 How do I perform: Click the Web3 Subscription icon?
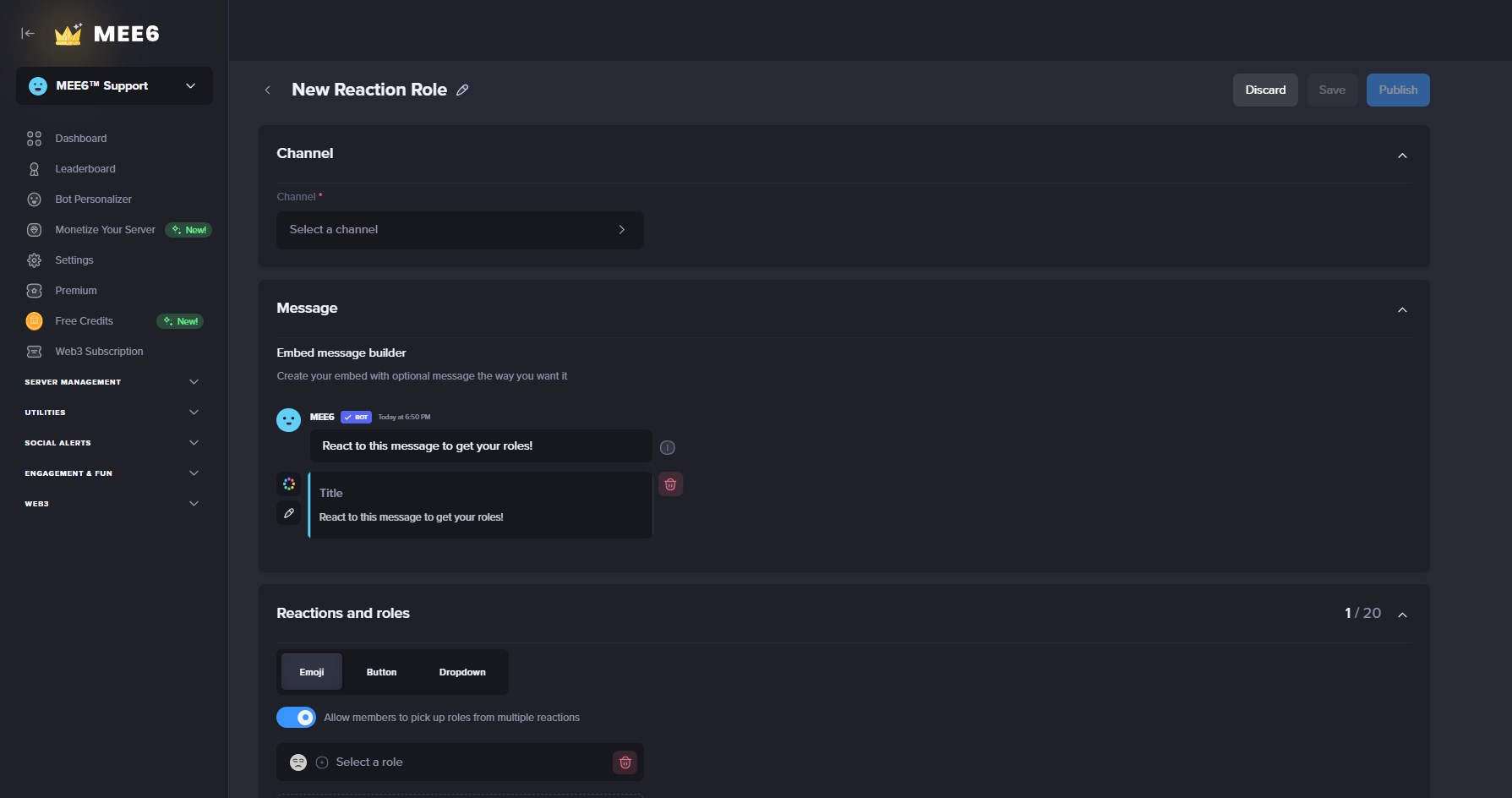34,352
